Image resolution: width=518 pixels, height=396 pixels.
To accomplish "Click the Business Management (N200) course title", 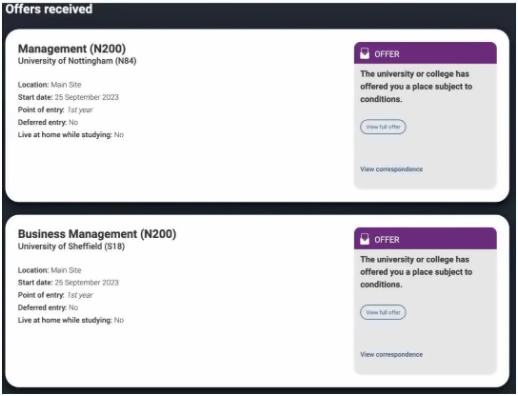I will point(97,234).
